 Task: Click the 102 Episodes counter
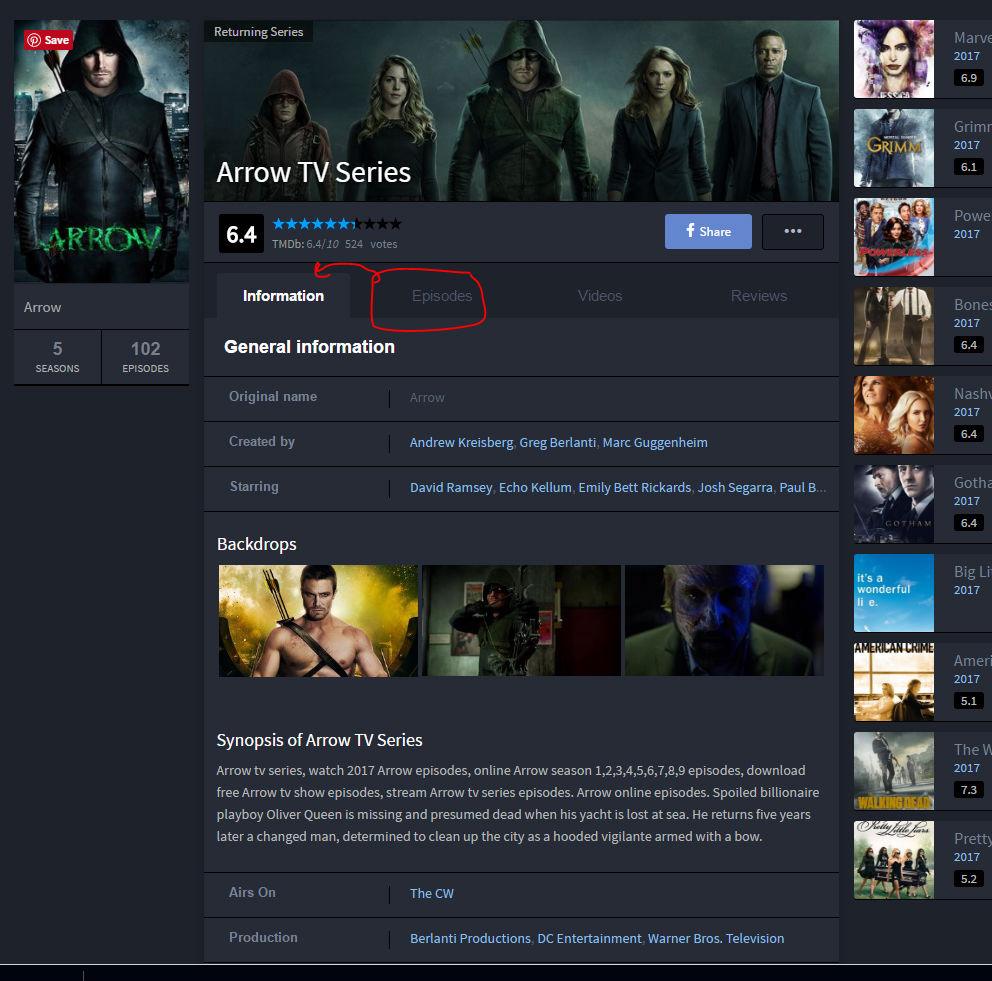point(146,357)
